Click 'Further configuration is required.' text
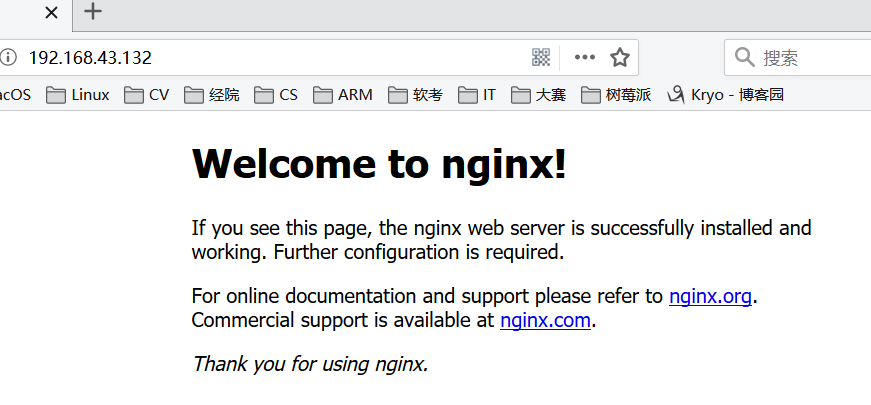Screen dimensions: 871x405 (x=419, y=252)
